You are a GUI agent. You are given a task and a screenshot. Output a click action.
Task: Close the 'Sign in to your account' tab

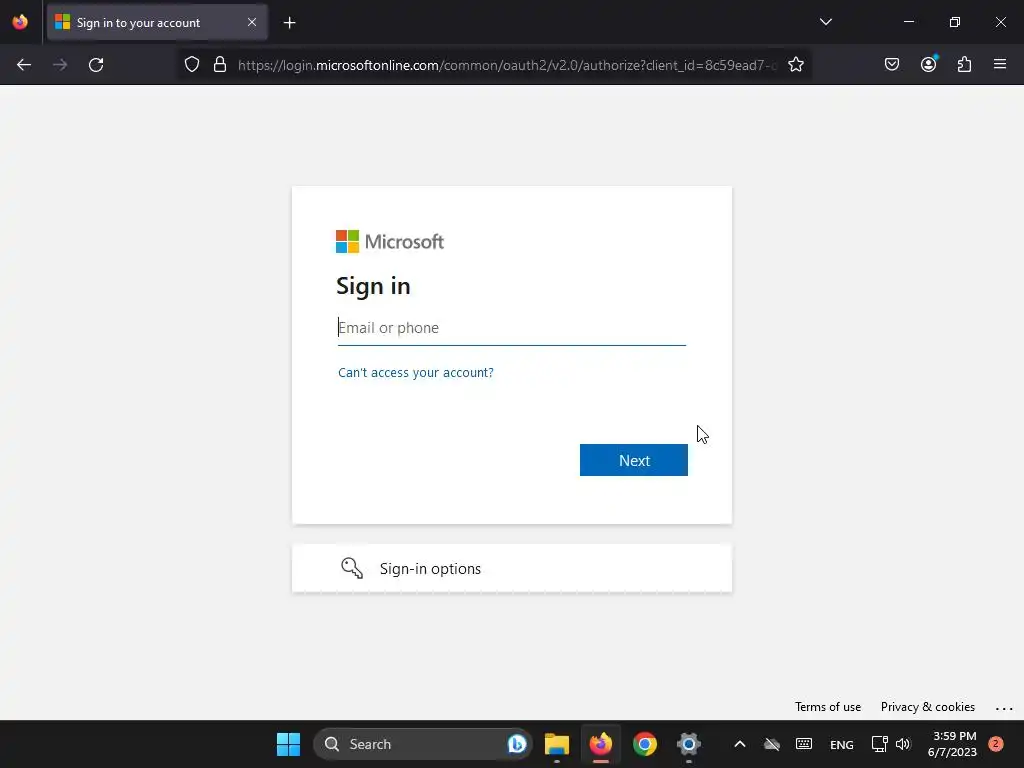pyautogui.click(x=252, y=22)
